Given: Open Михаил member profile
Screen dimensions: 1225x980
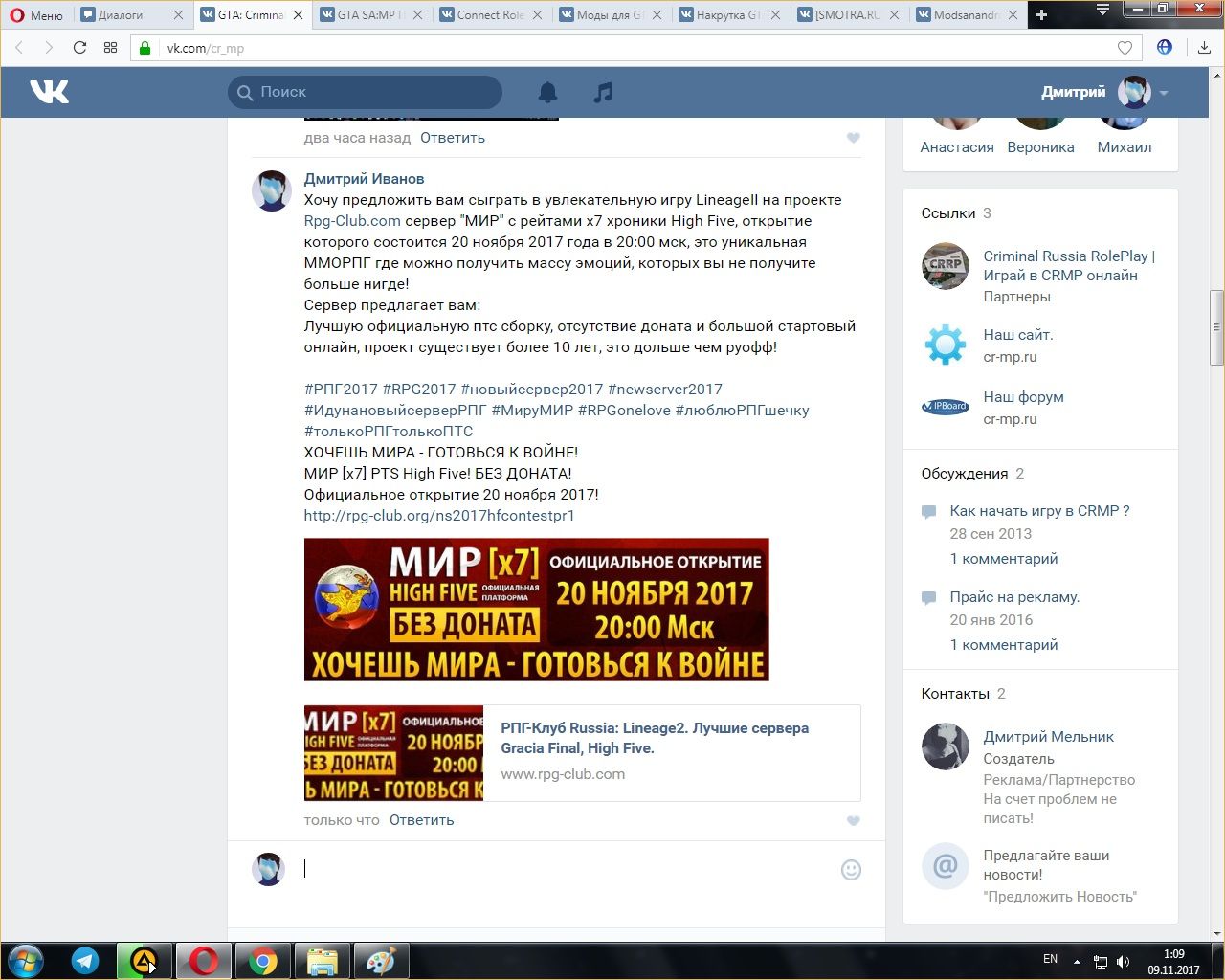Looking at the screenshot, I should (1125, 147).
